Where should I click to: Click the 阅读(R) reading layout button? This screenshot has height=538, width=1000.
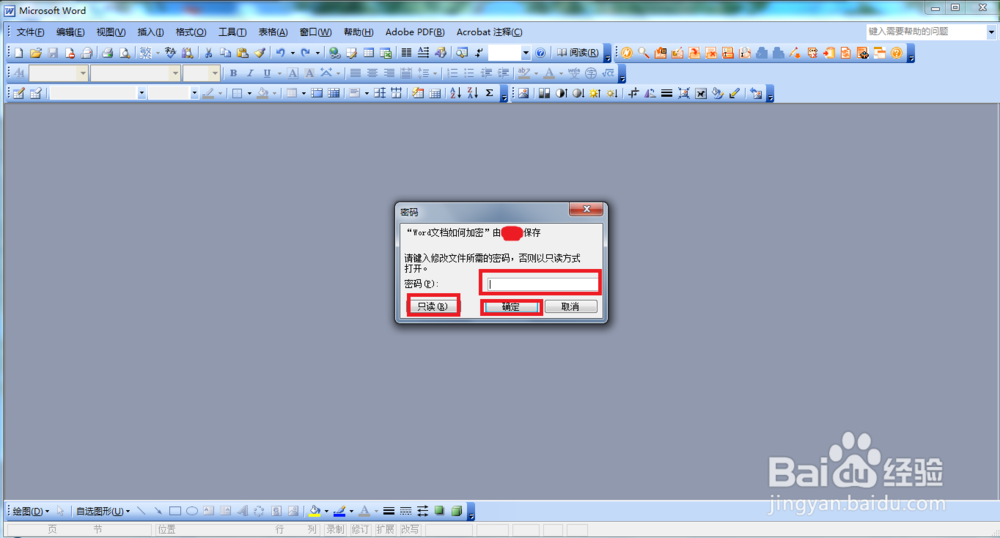(x=578, y=53)
